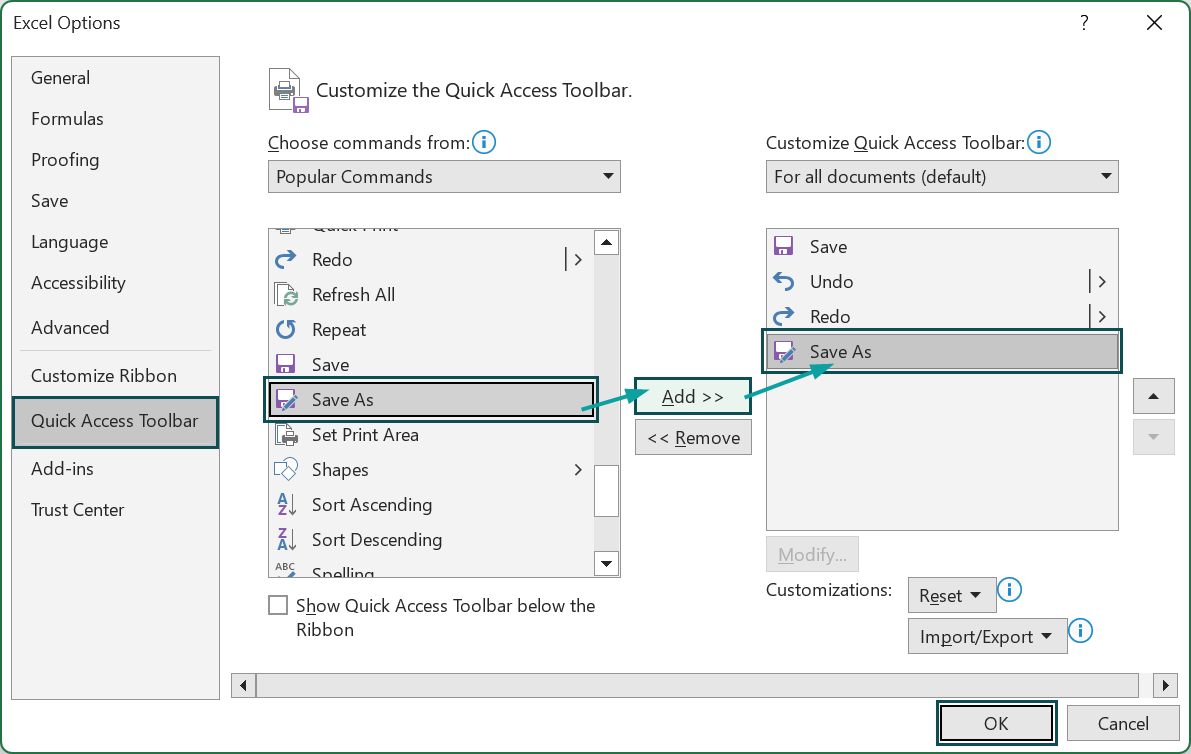Open the Reset dropdown button
The width and height of the screenshot is (1191, 754).
(x=952, y=595)
